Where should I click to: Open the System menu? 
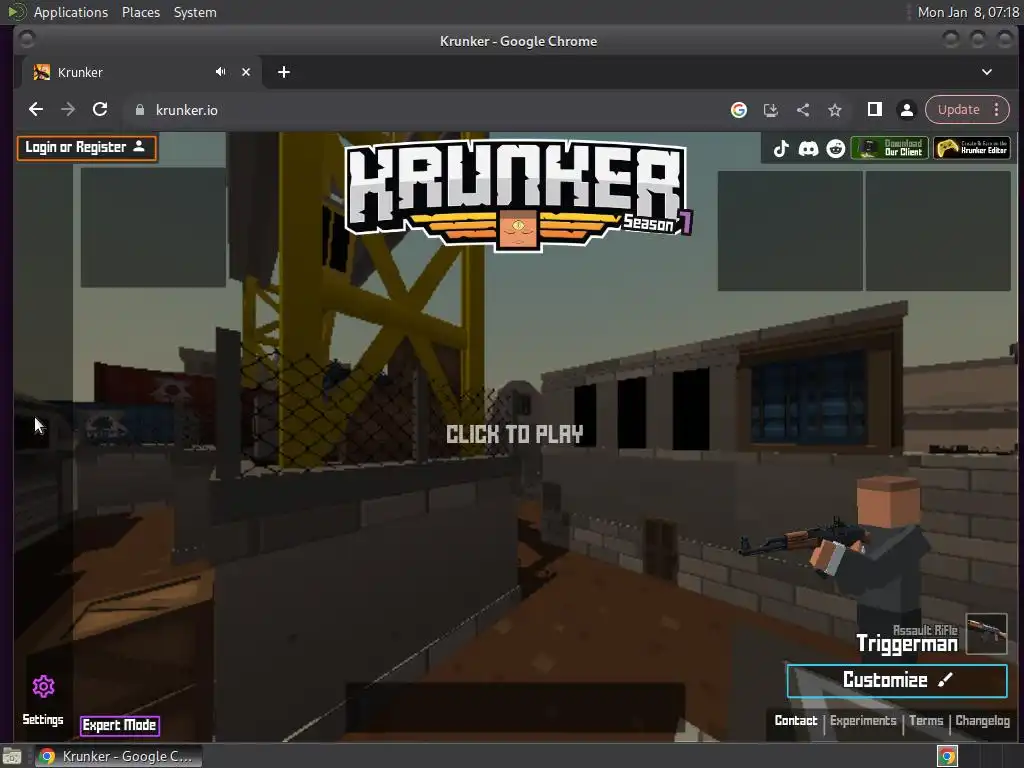click(195, 12)
